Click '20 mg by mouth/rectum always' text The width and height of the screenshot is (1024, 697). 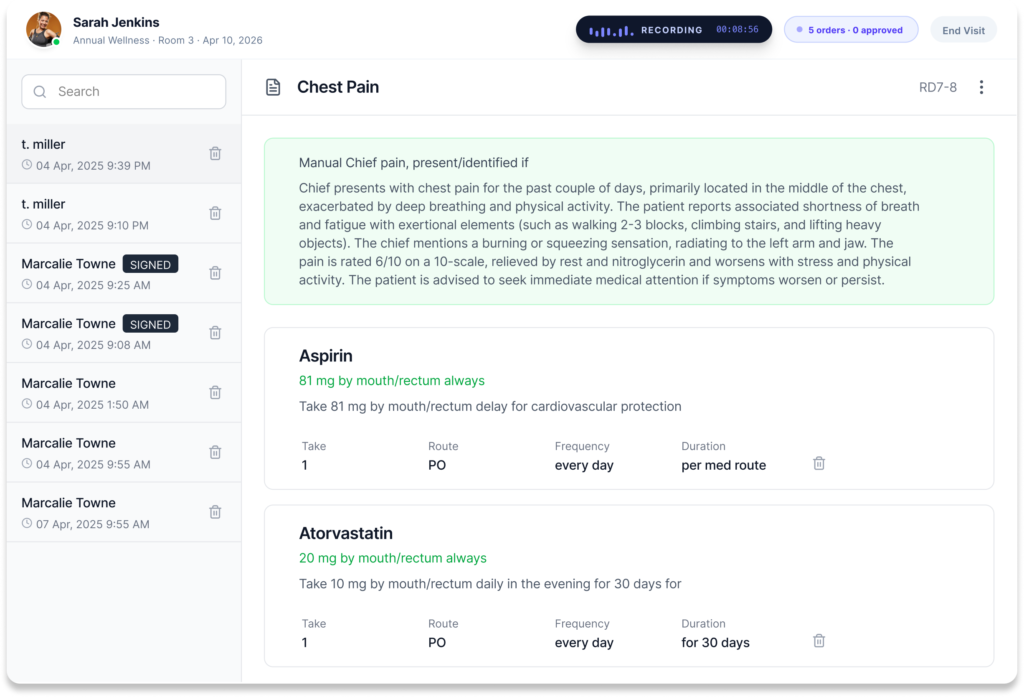(392, 559)
